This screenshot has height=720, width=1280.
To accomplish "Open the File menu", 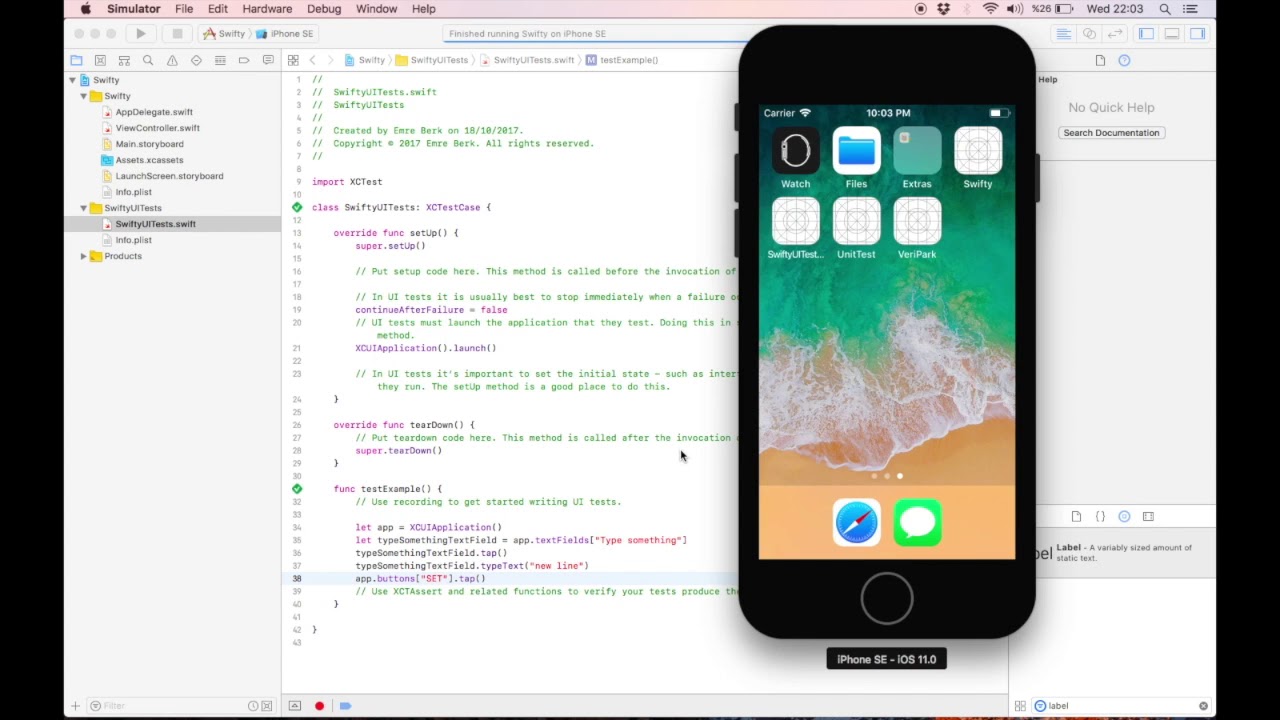I will coord(184,9).
